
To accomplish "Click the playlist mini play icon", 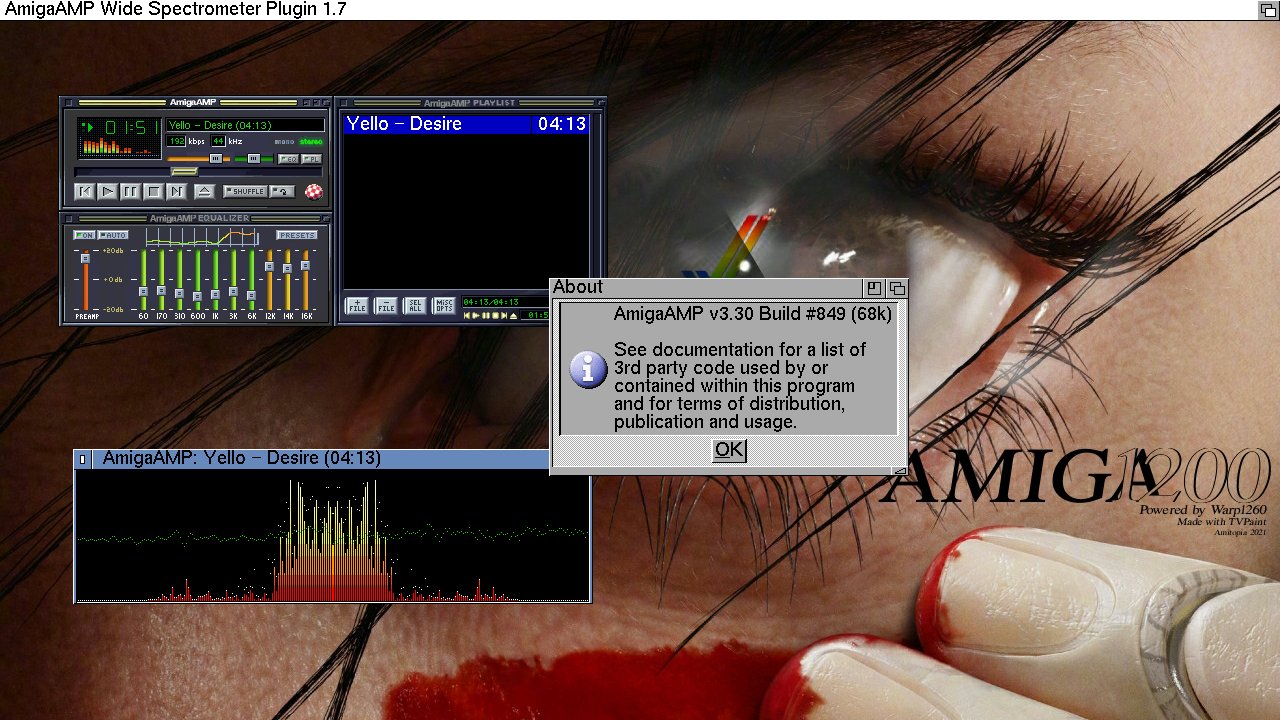I will click(x=476, y=316).
